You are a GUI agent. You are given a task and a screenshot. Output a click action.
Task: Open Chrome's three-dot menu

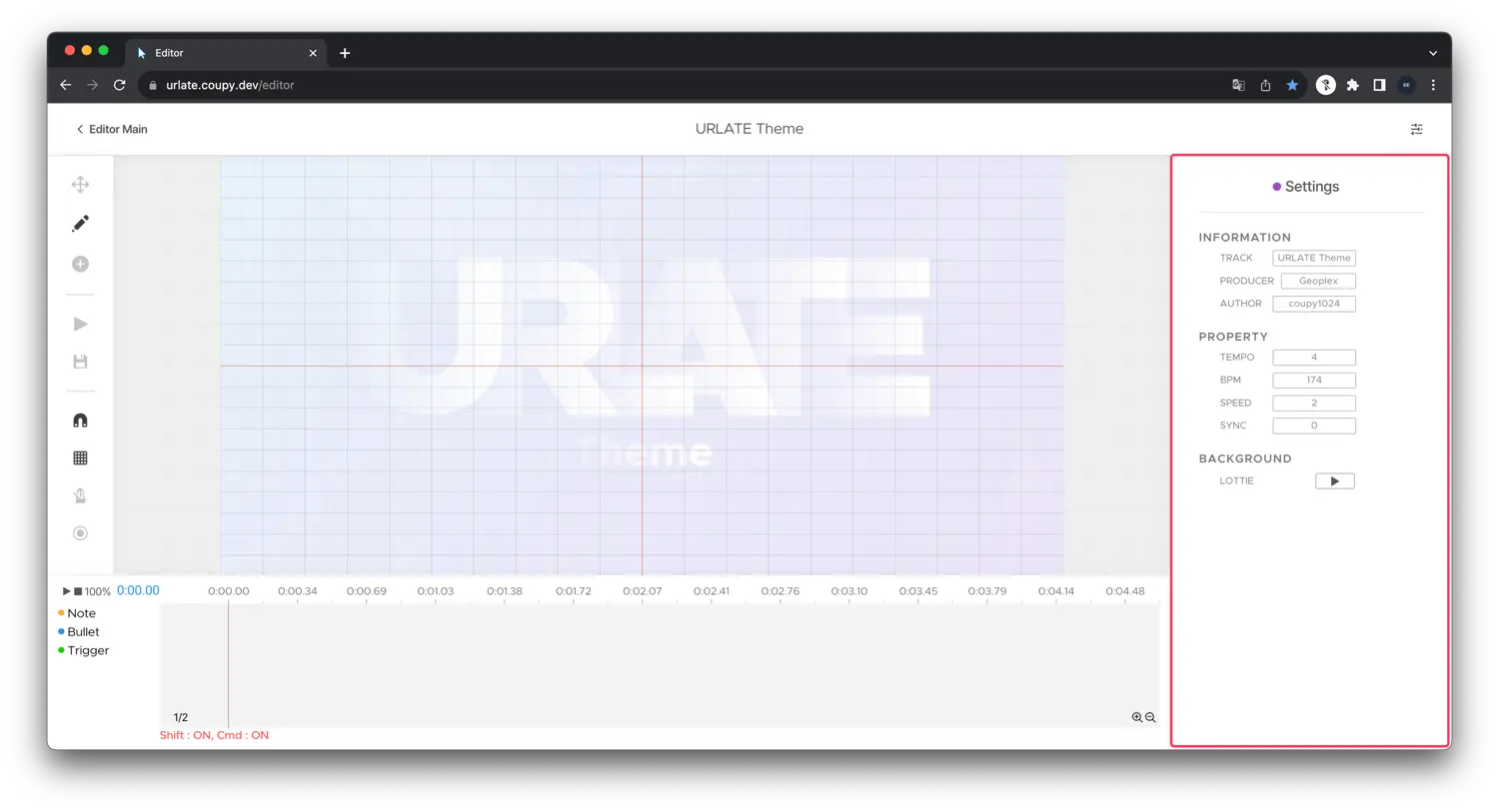1433,85
